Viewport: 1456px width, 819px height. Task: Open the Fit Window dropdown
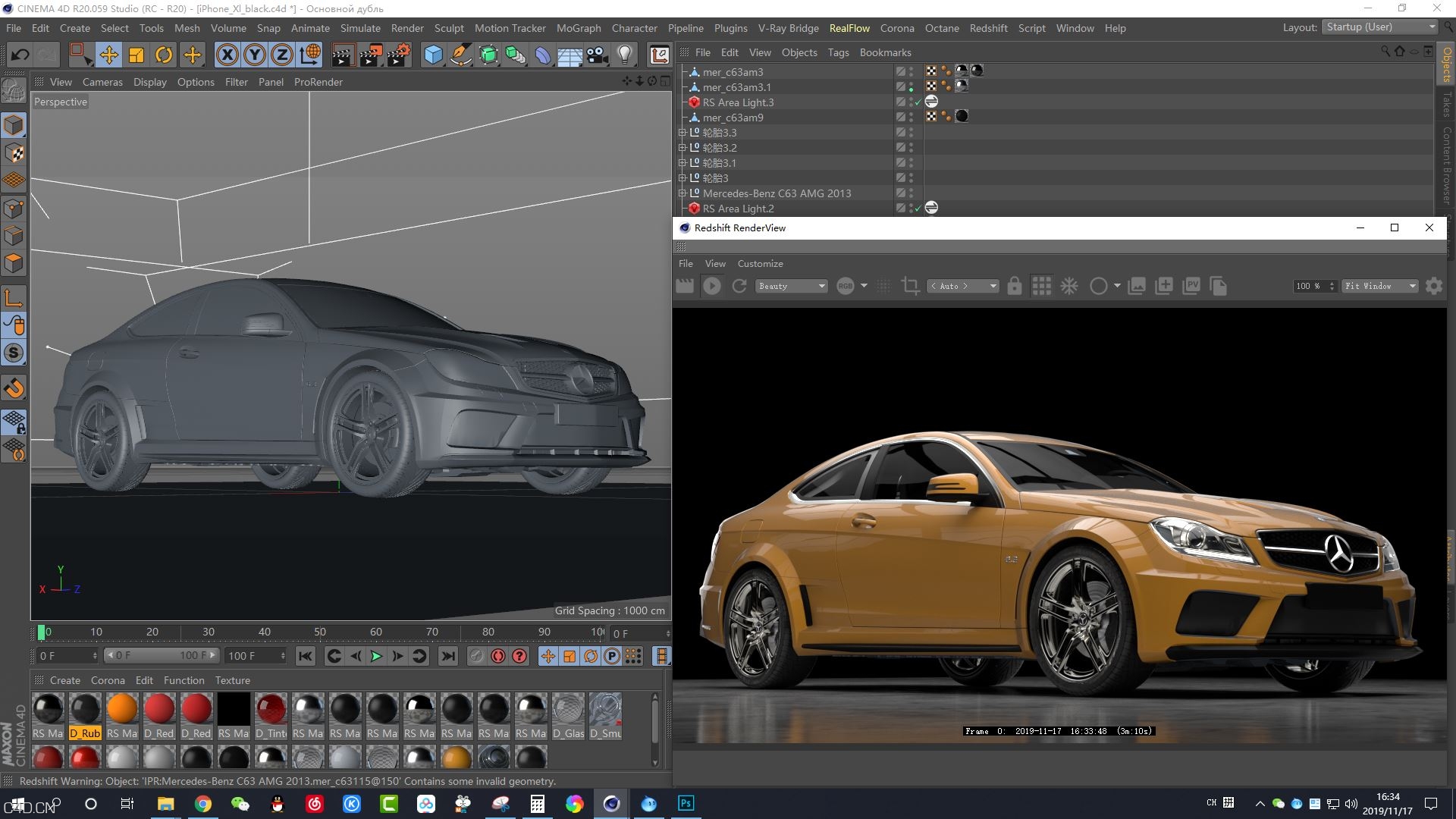(x=1379, y=286)
